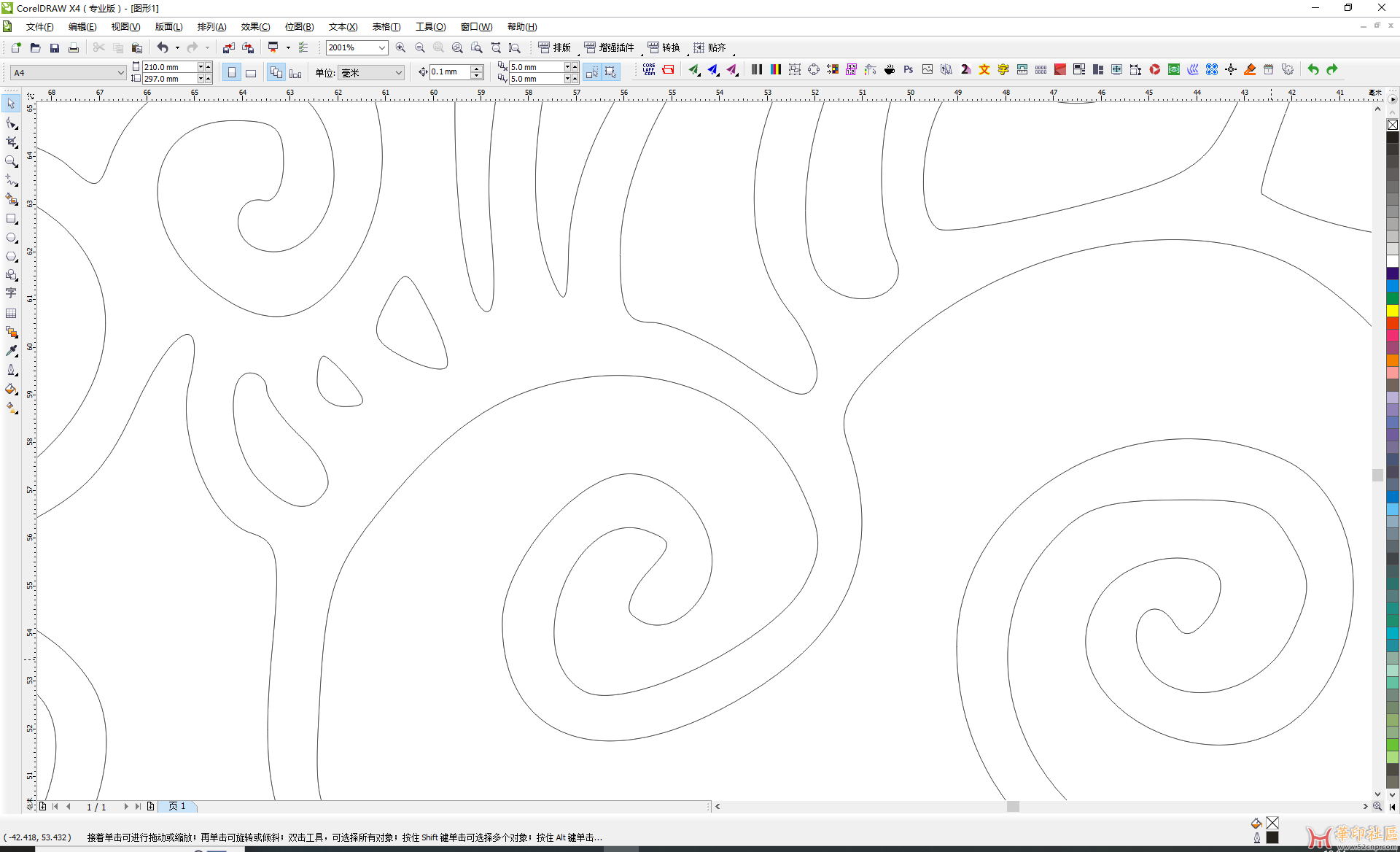The height and width of the screenshot is (852, 1400).
Task: Click the Zoom Out magnifier
Action: (419, 47)
